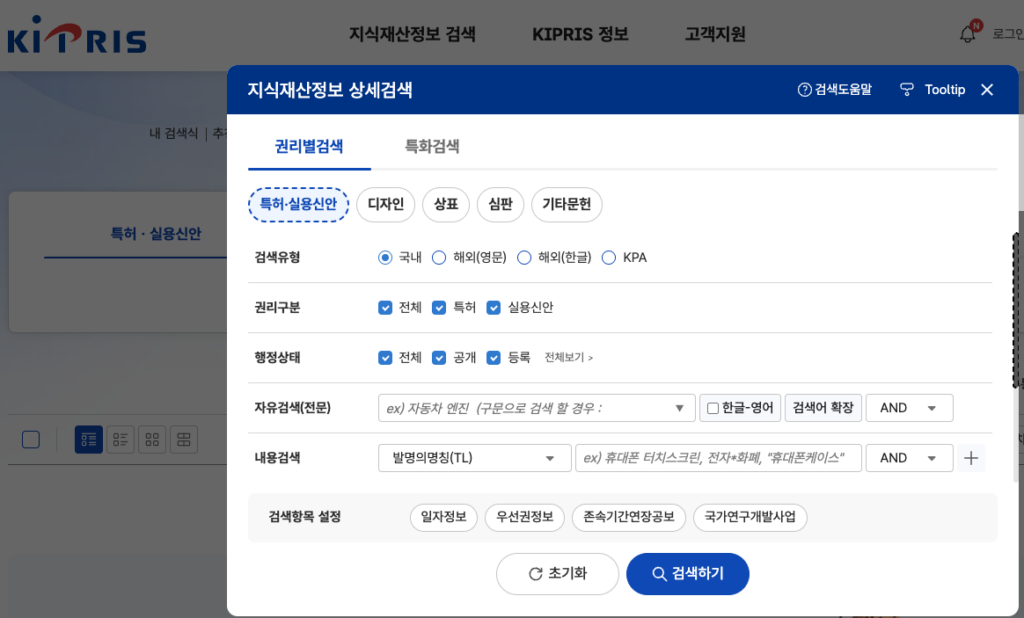Click the 내용검색 keyword input field

pyautogui.click(x=718, y=458)
